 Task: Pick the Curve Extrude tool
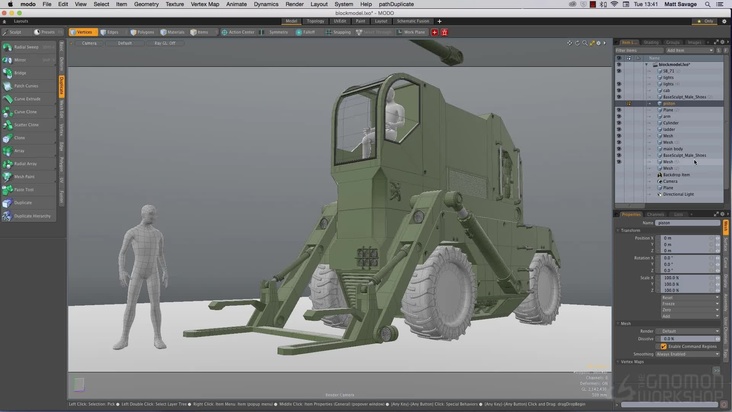28,99
